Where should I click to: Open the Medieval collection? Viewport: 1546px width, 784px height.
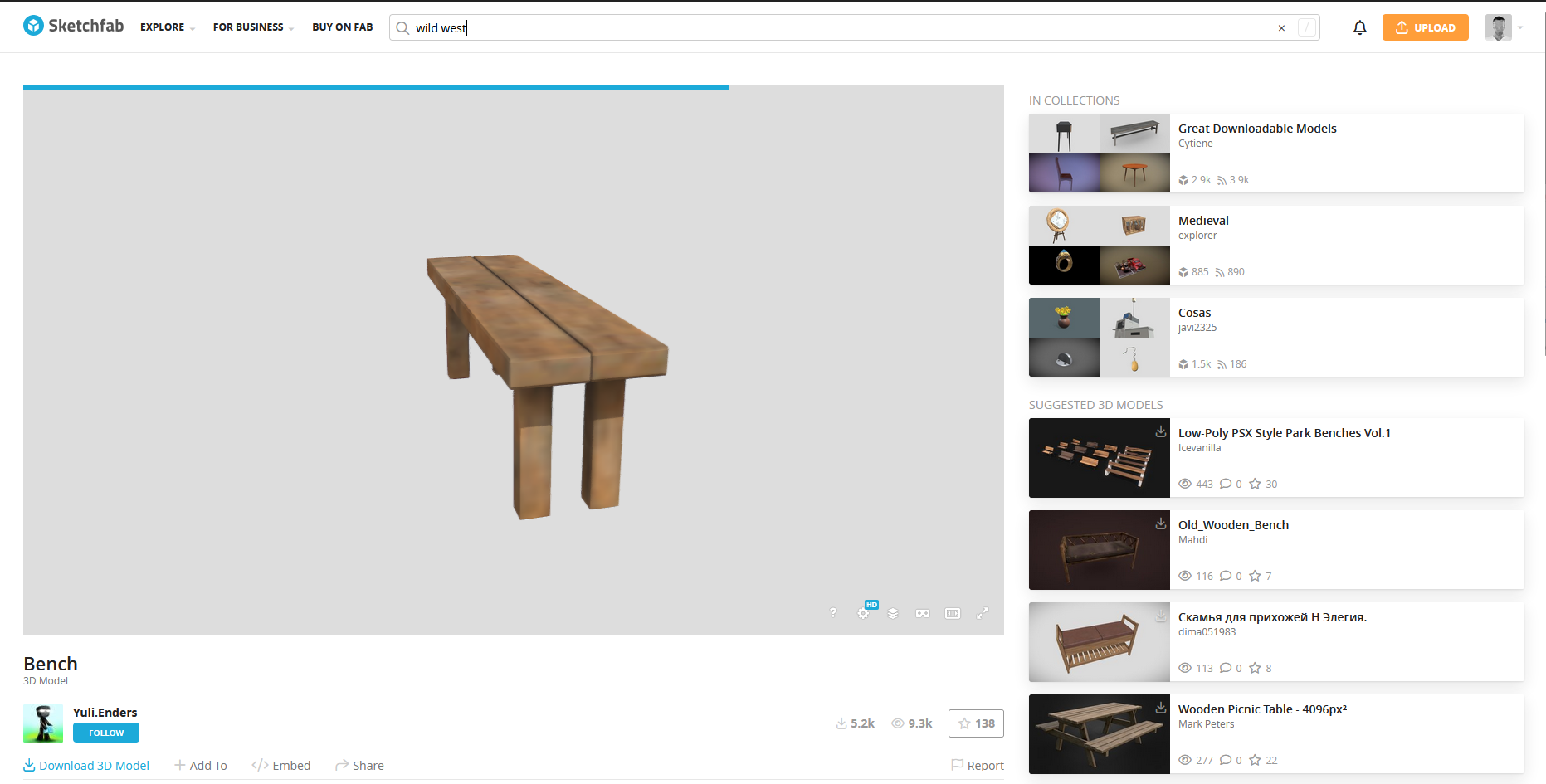[1276, 246]
